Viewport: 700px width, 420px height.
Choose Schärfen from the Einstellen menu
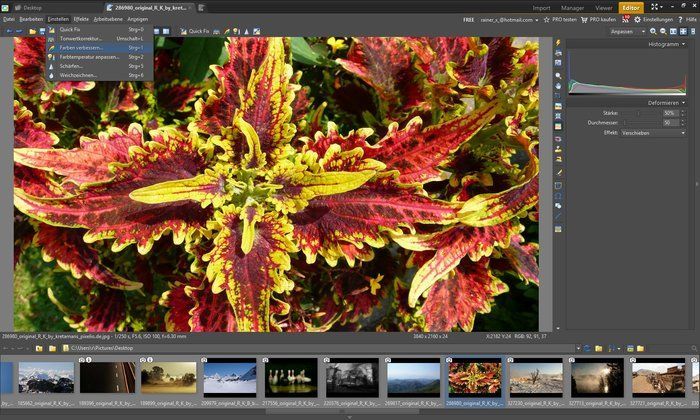[100, 66]
